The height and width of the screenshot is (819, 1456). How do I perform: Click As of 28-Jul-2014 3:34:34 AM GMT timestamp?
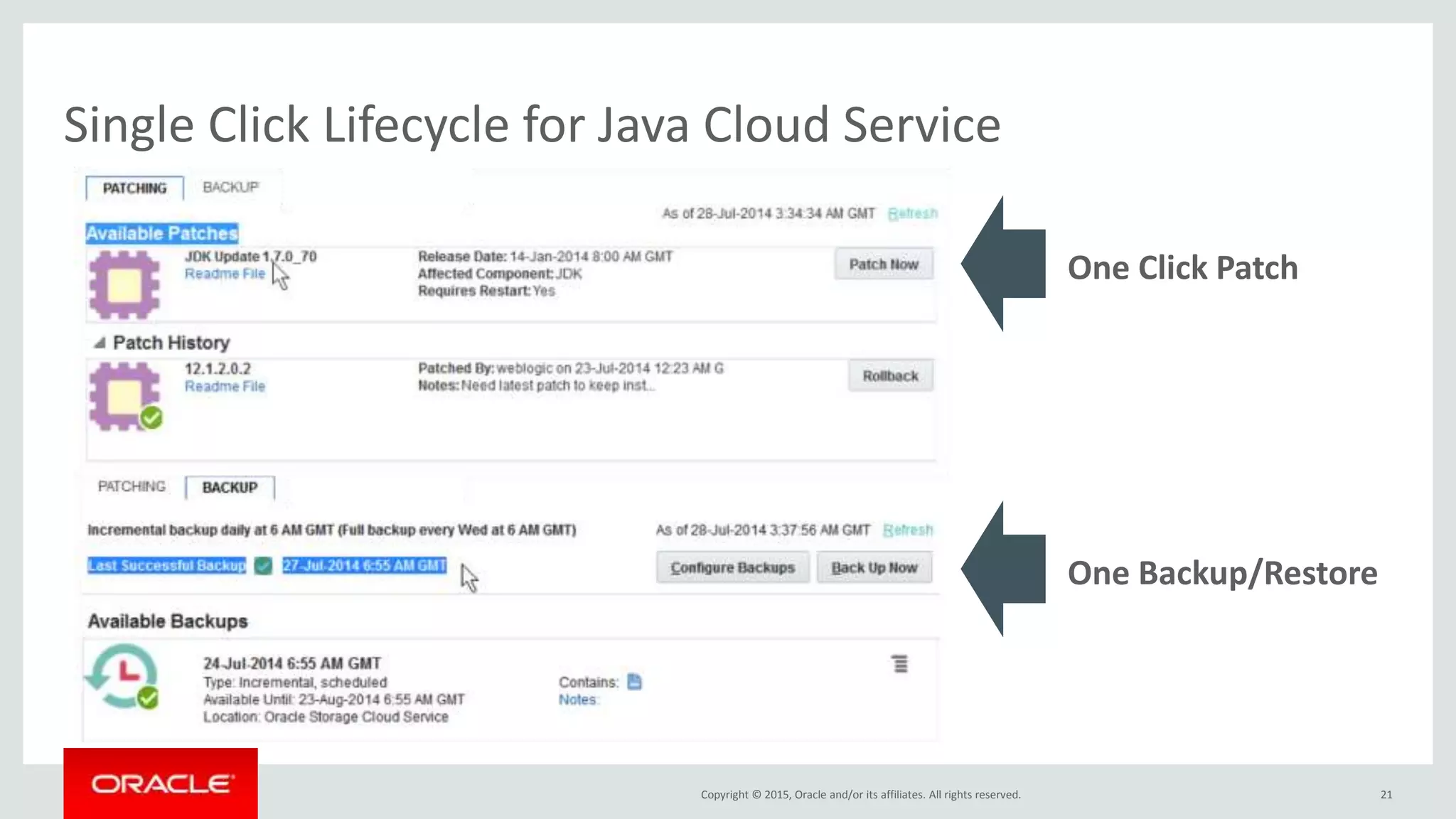coord(769,213)
